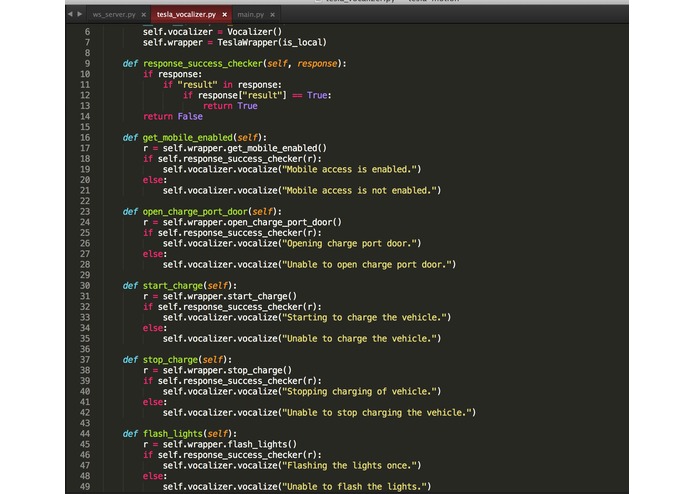Screen dimensions: 695x494
Task: Click self.wrapper.open_charge_port_door() on line 24
Action: [x=252, y=222]
